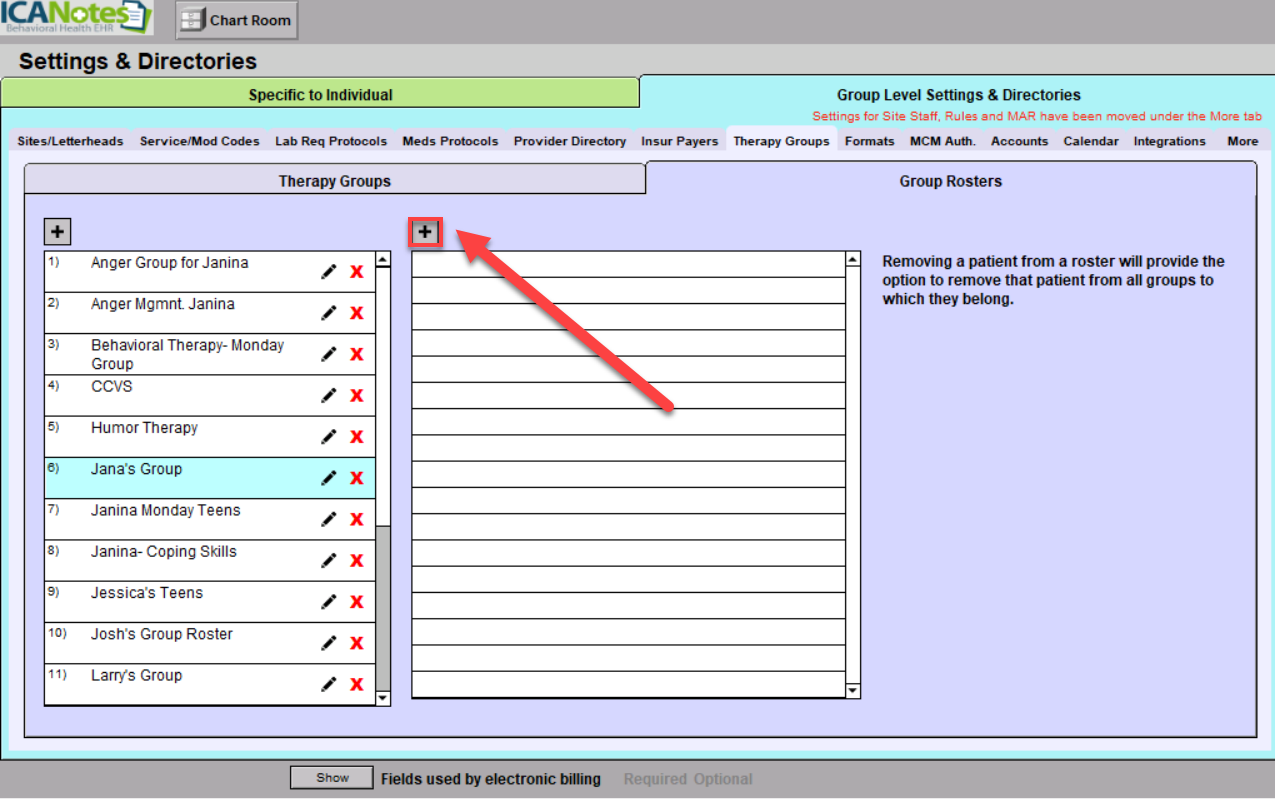1275x799 pixels.
Task: Open the Specific to Individual tab
Action: pos(320,95)
